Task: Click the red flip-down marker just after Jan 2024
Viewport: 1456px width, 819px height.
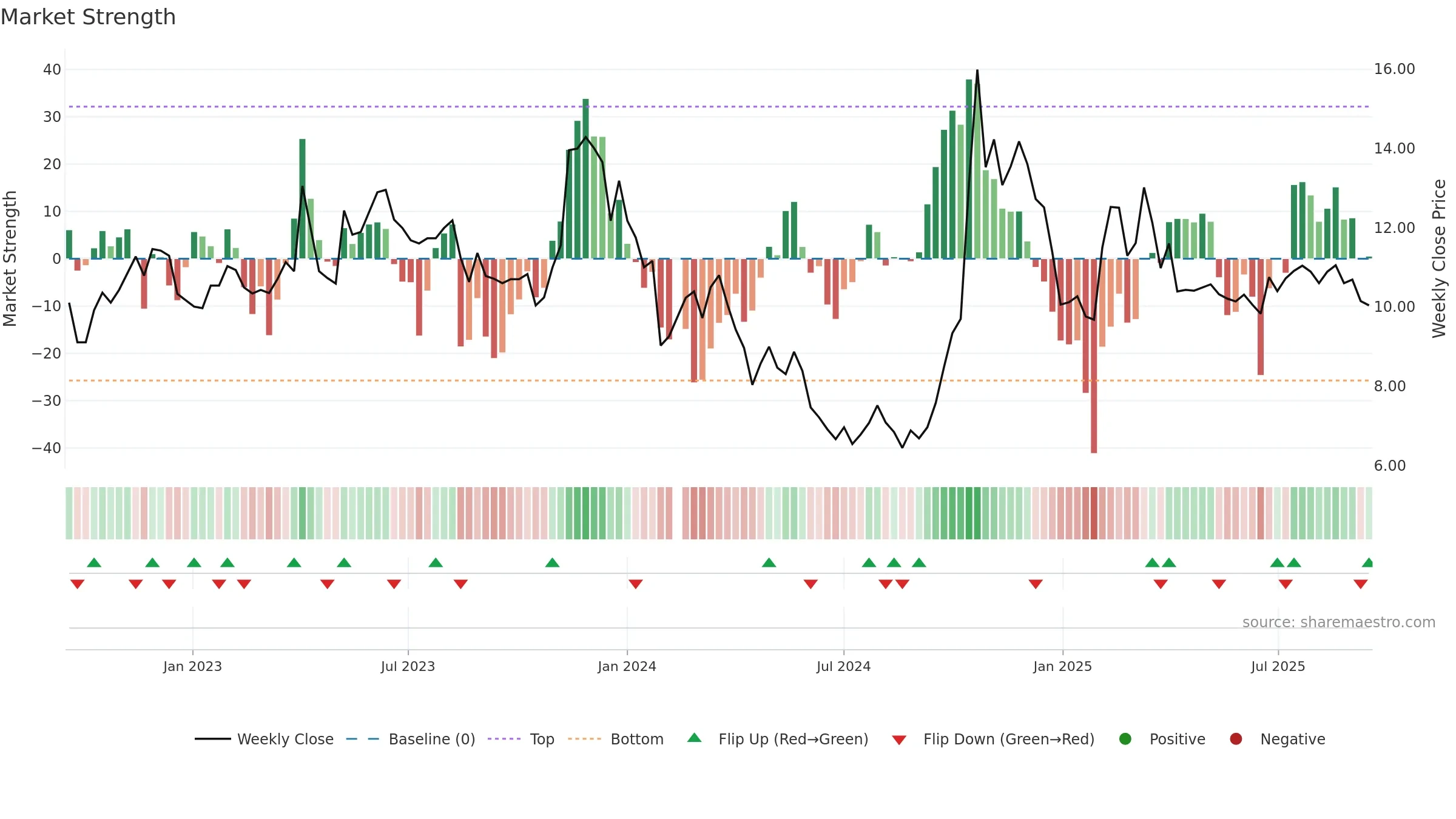Action: (x=635, y=584)
